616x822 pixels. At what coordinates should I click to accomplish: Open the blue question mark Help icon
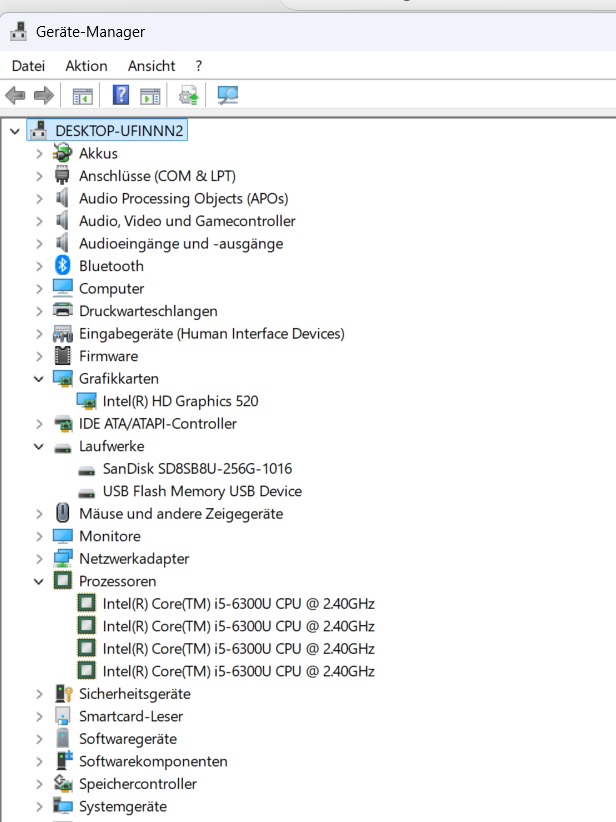click(121, 95)
